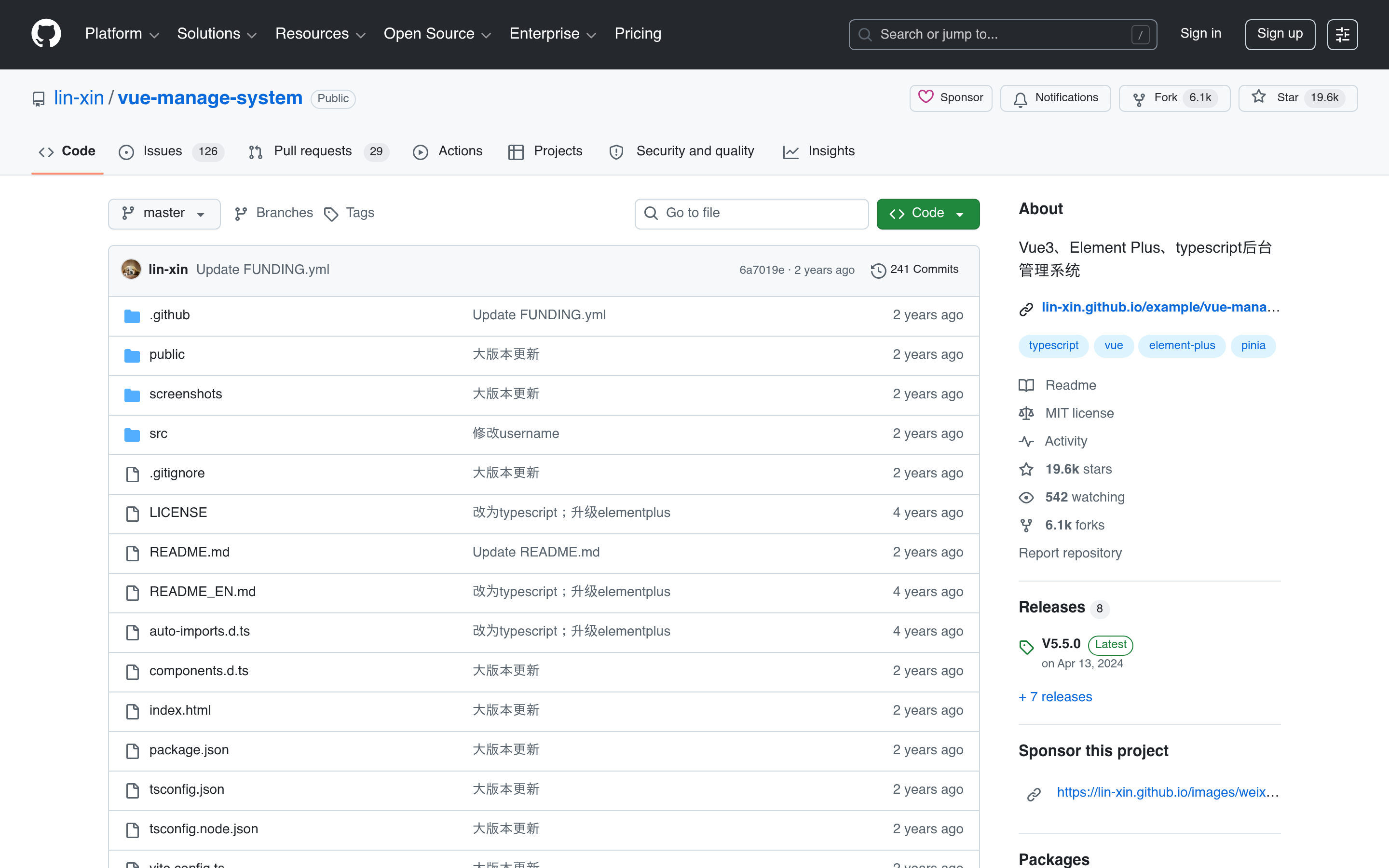
Task: Open the .github folder icon
Action: coord(132,315)
